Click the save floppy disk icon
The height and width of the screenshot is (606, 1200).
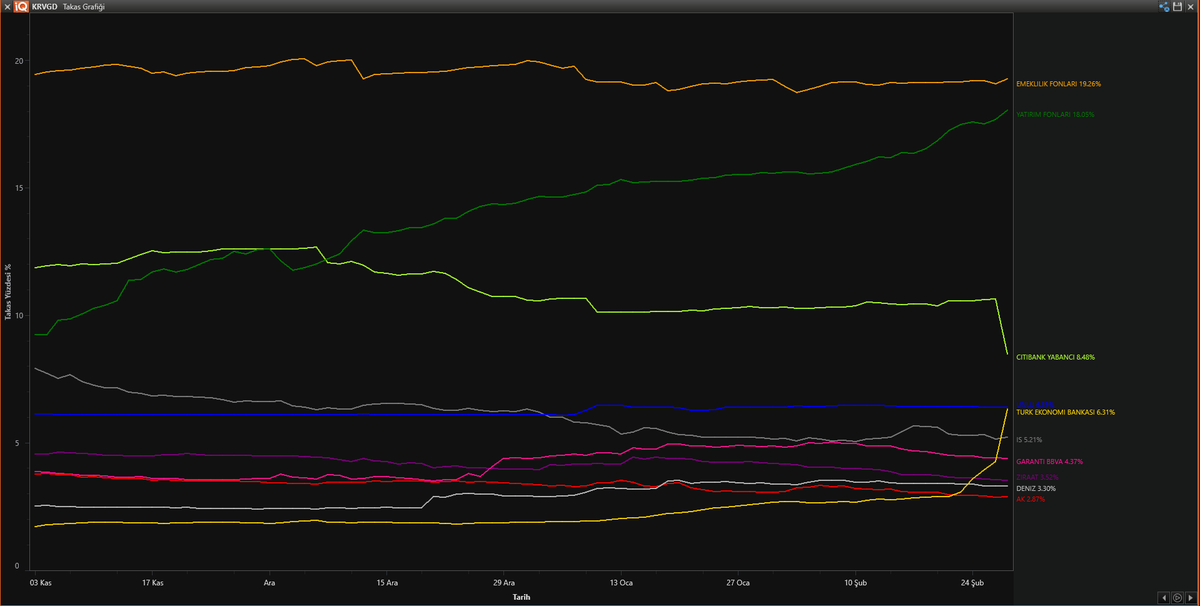1177,6
